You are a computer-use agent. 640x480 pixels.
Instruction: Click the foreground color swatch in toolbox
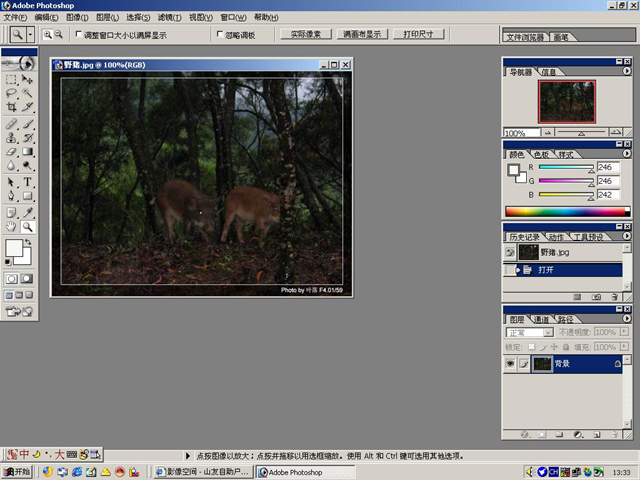coord(14,248)
